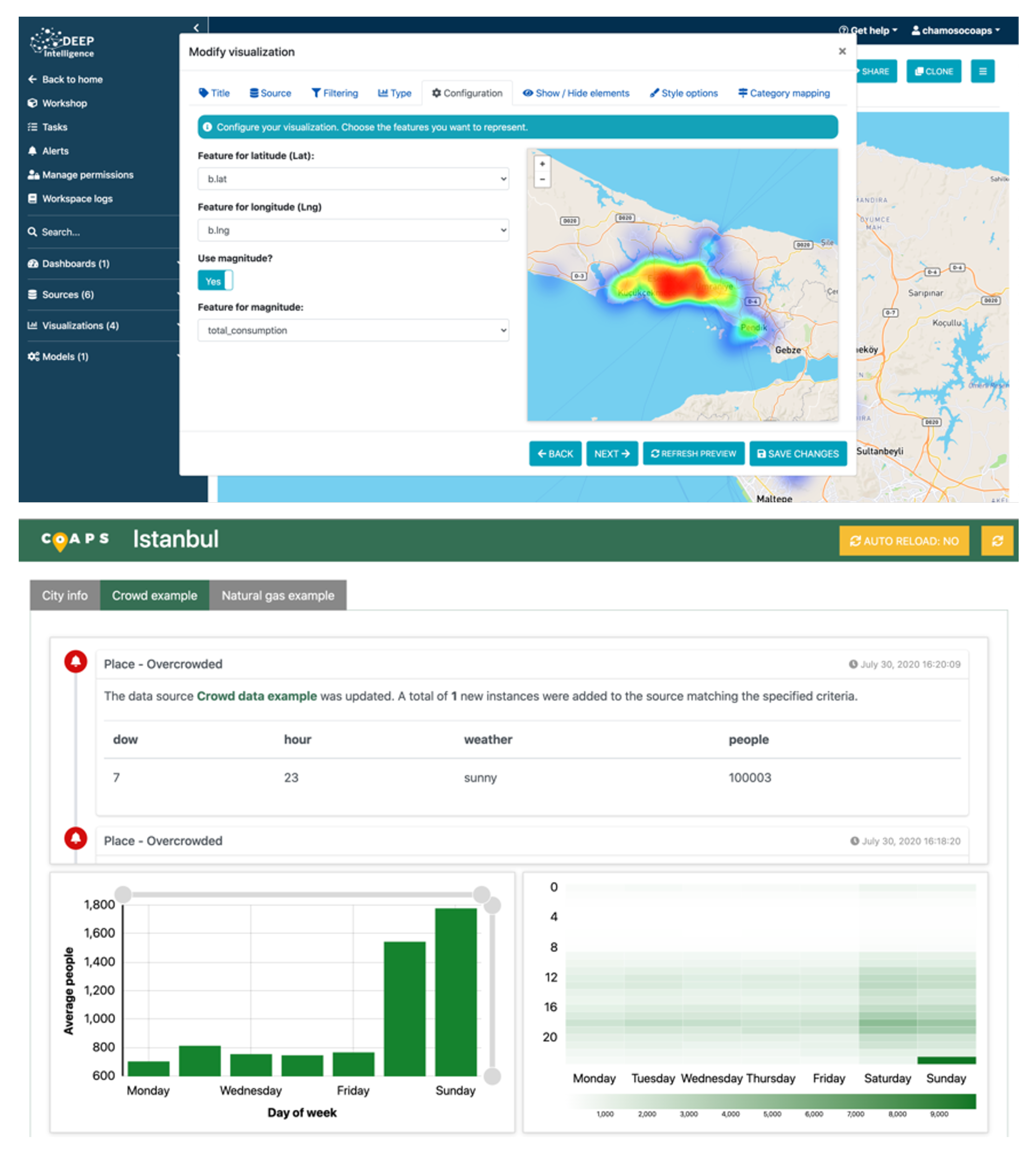Click the map zoom-out minus icon
The image size is (1036, 1152).
click(542, 179)
